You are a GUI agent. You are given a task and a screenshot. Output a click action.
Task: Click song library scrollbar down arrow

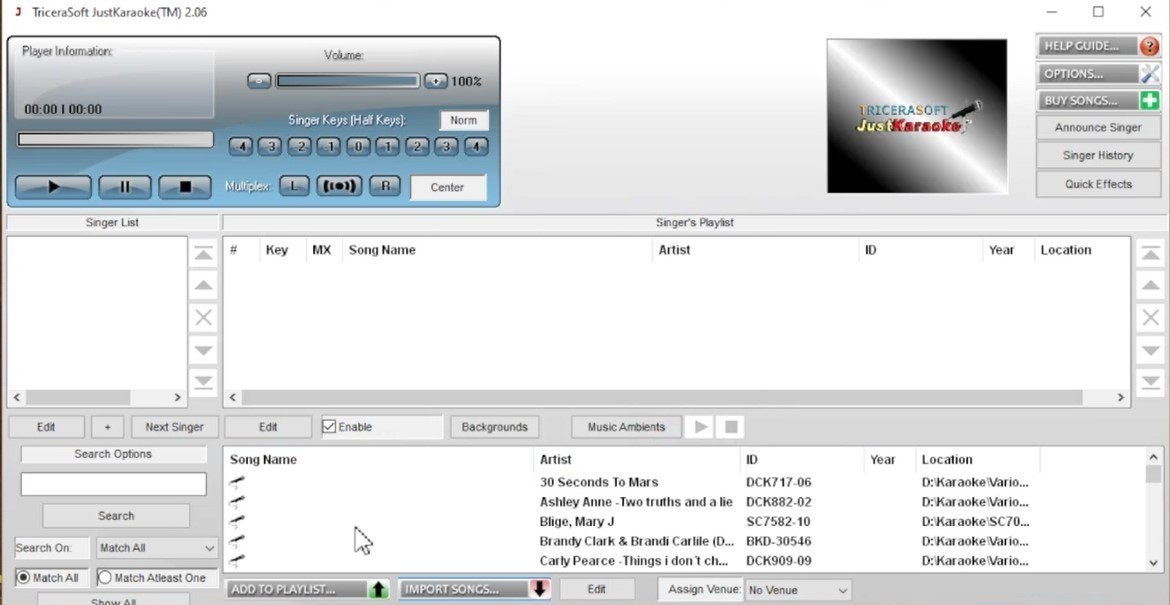click(1154, 563)
